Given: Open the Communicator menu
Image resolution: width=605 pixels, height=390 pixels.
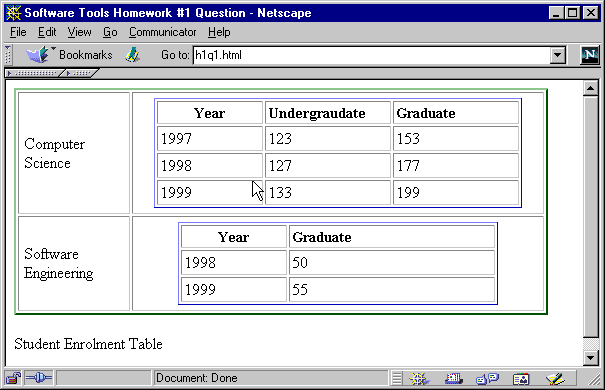Looking at the screenshot, I should [x=162, y=32].
